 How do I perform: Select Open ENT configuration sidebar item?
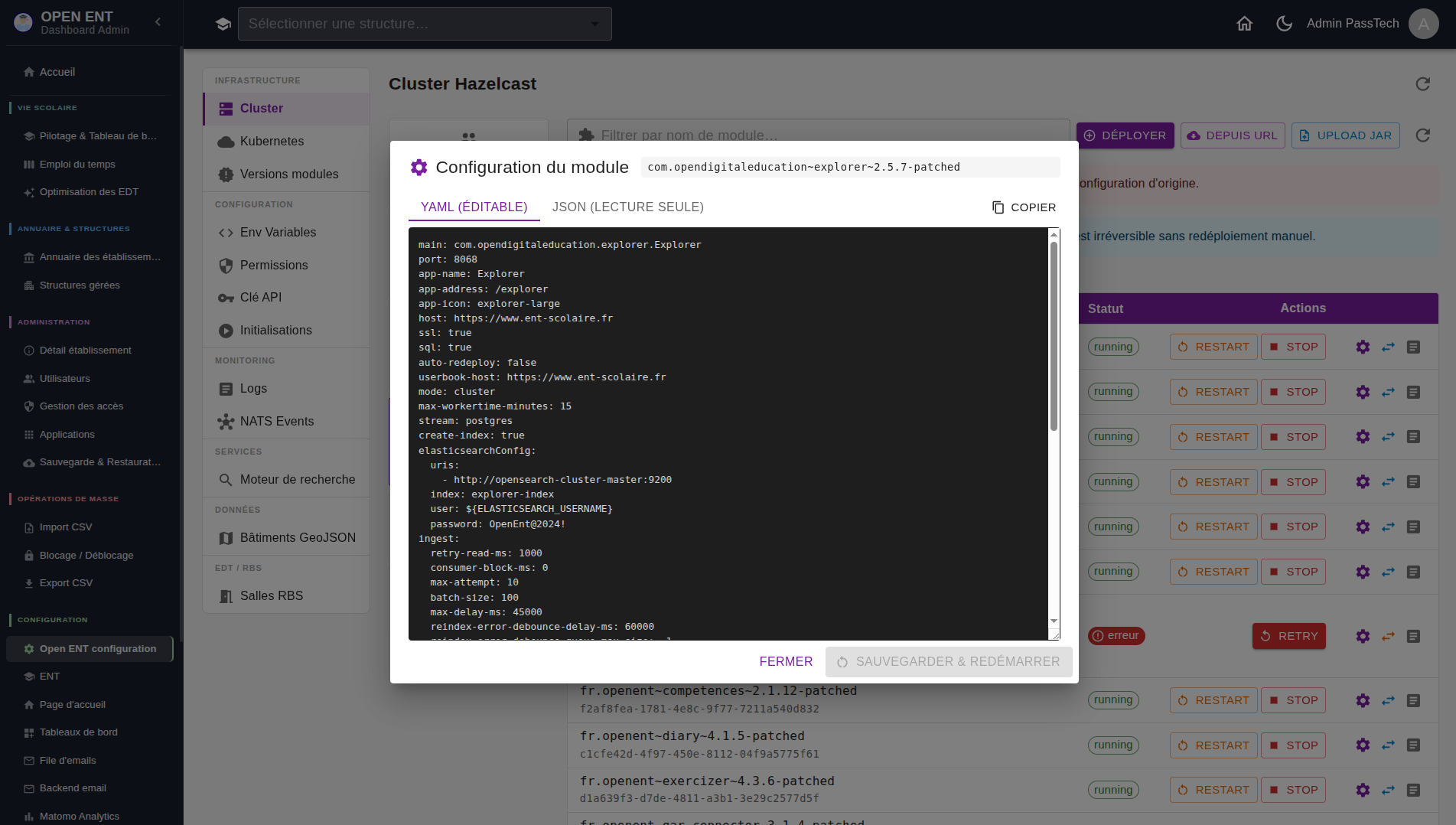(90, 649)
